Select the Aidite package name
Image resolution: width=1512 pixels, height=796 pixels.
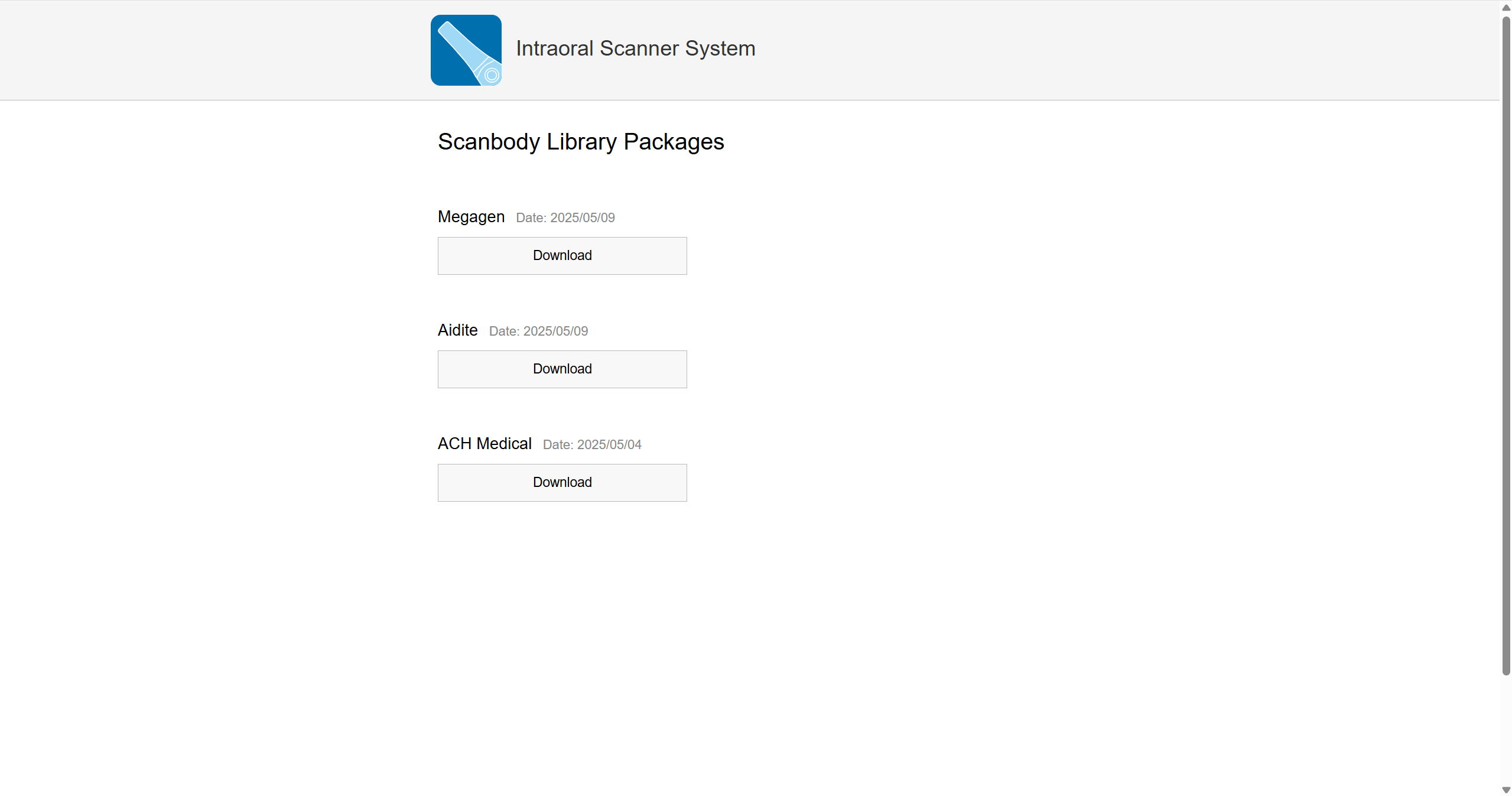[x=457, y=330]
